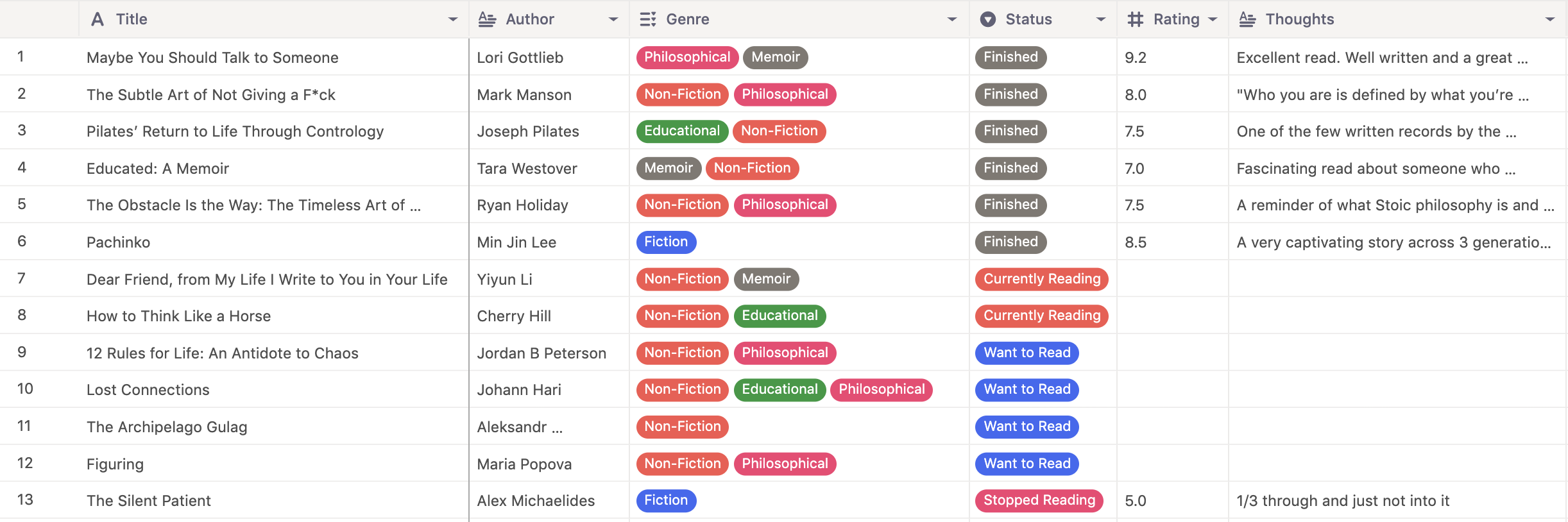Select row number 7

[21, 278]
